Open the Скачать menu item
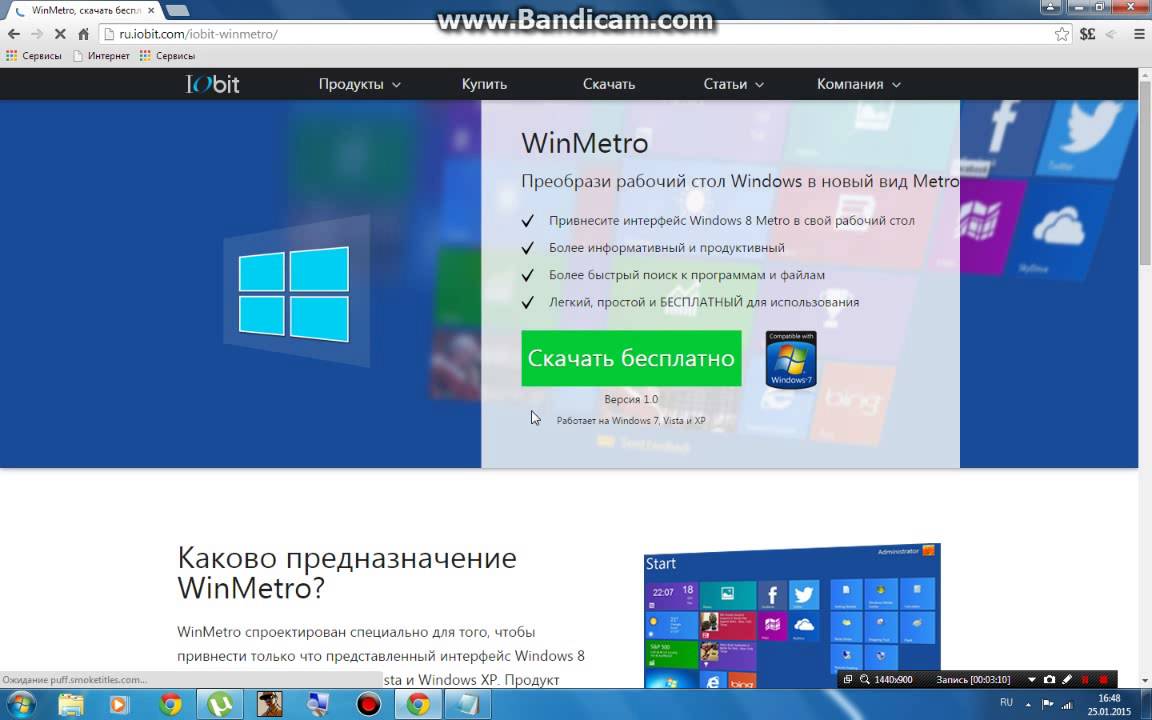This screenshot has width=1152, height=720. point(609,84)
